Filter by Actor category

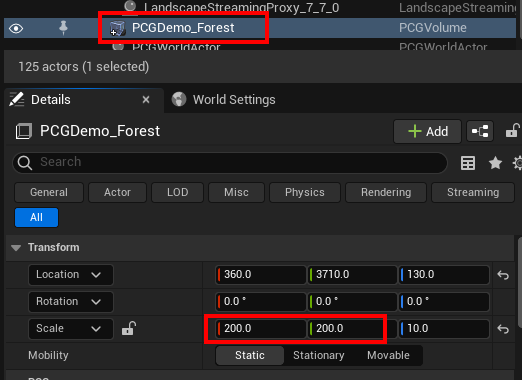pos(117,192)
